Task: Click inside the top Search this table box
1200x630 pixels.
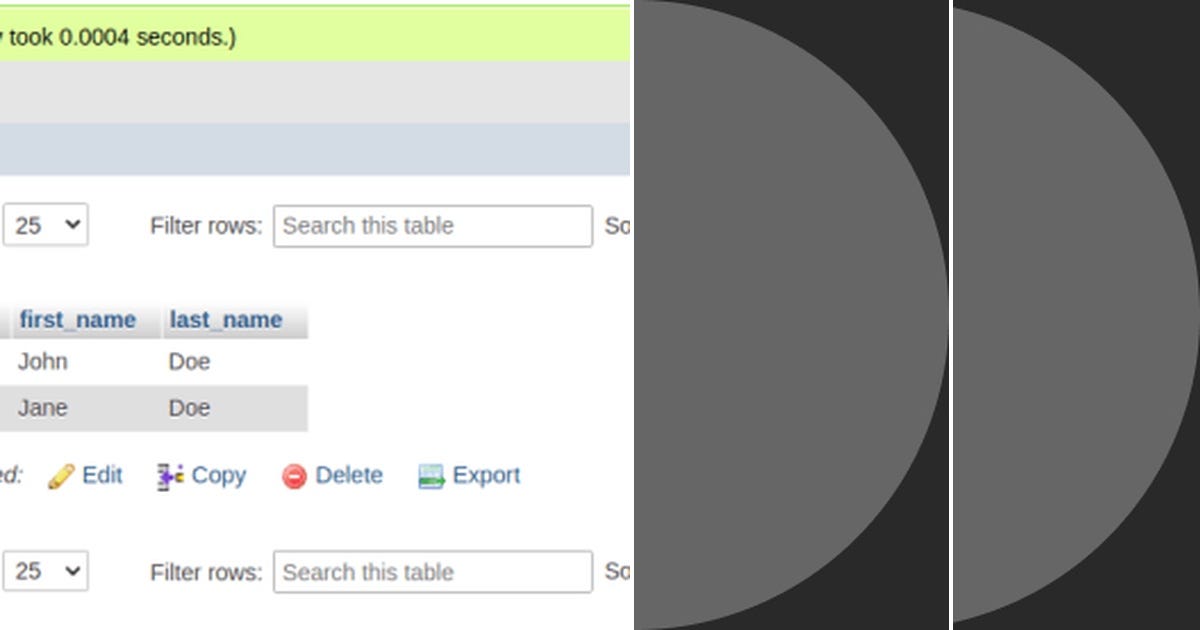Action: point(432,226)
